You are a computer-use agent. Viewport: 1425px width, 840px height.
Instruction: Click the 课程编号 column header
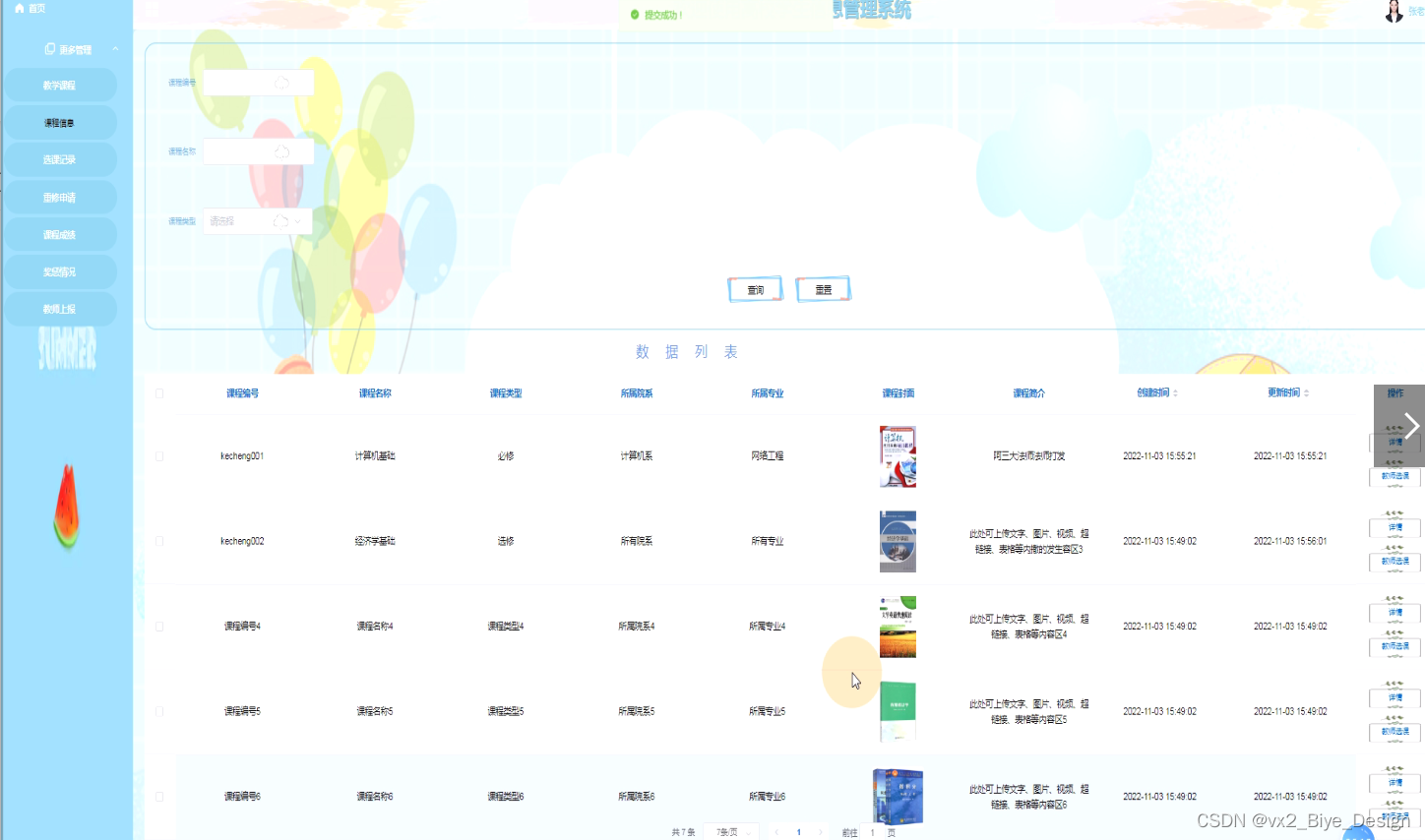coord(242,393)
